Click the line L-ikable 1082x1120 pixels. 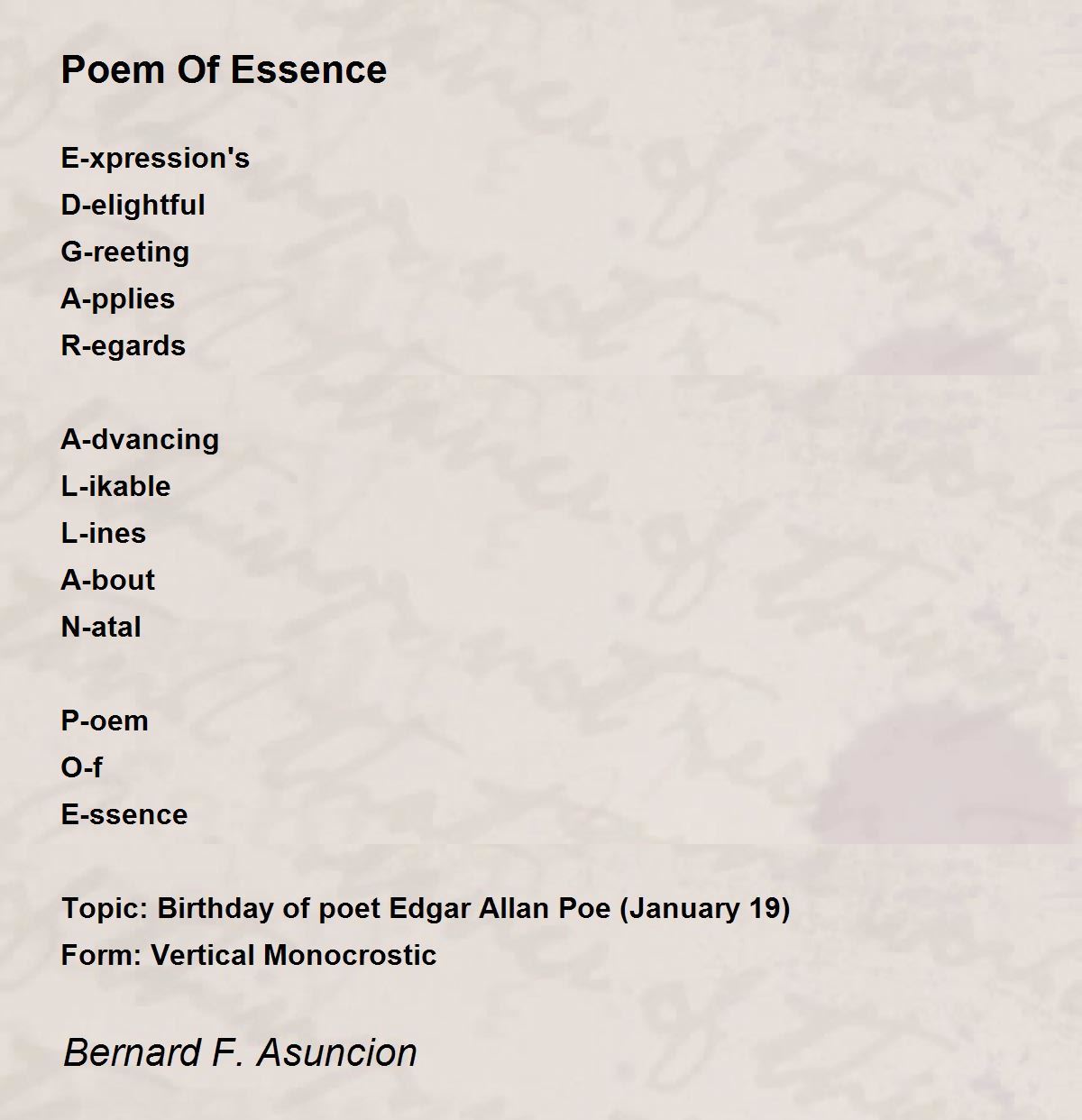[x=115, y=487]
